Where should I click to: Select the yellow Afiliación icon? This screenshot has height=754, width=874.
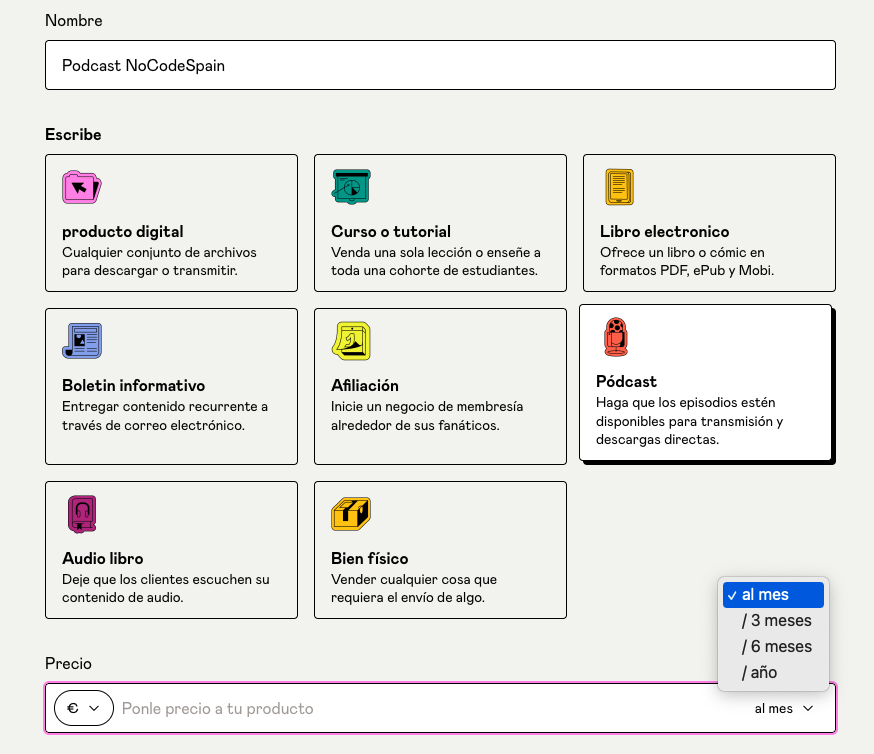(349, 340)
